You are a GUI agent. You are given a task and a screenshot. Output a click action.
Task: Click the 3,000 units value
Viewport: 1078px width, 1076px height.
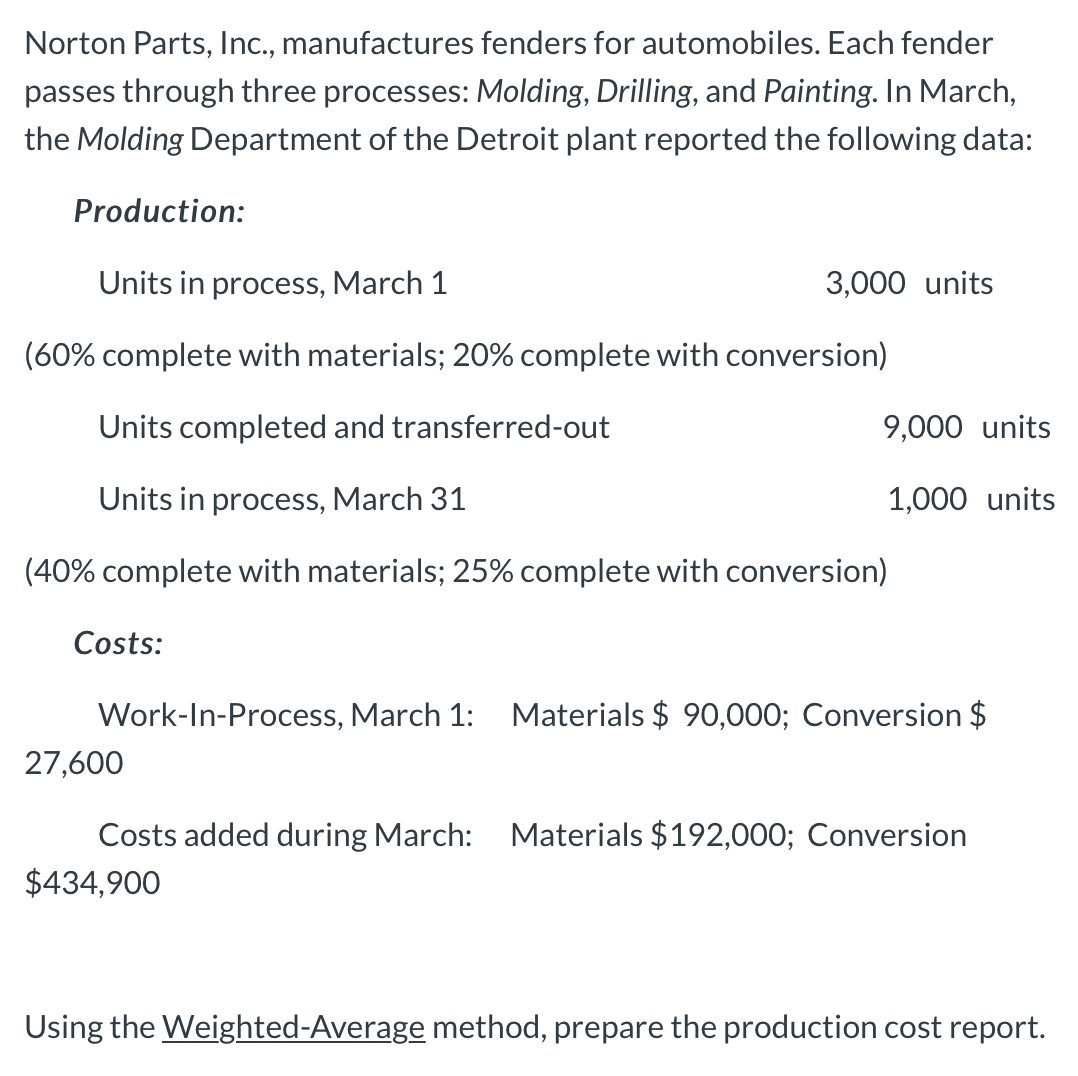point(909,283)
